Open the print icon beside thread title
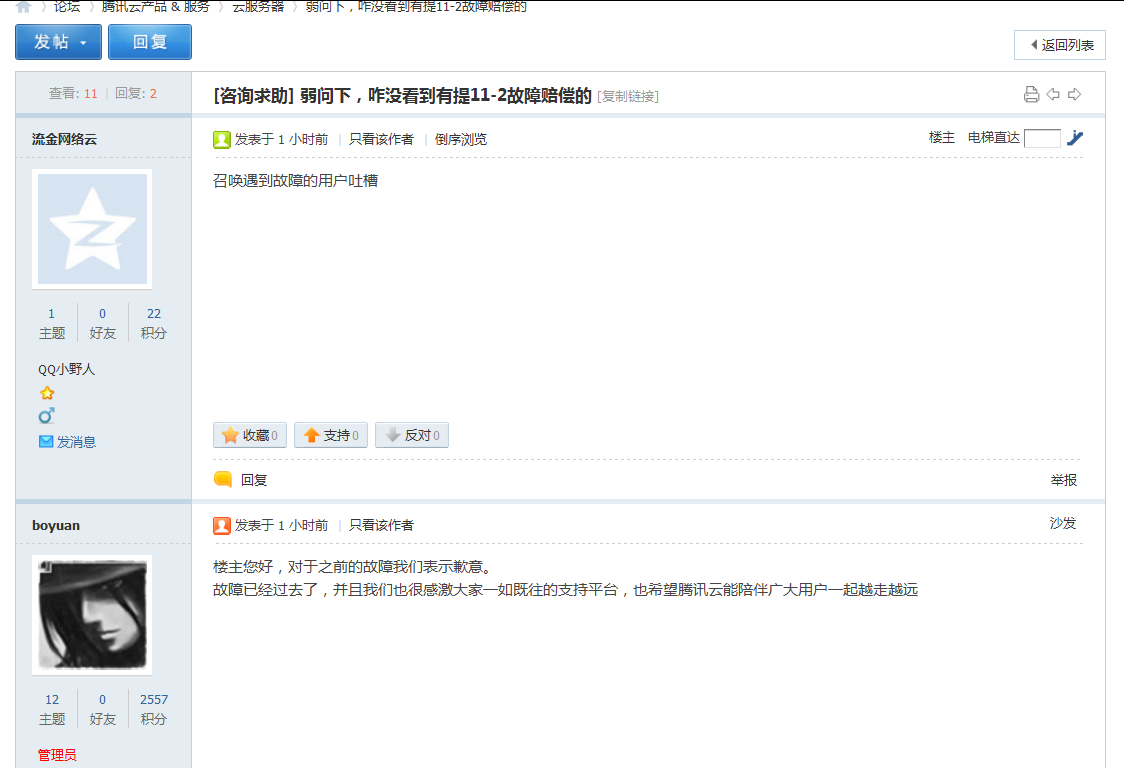 pyautogui.click(x=1031, y=94)
